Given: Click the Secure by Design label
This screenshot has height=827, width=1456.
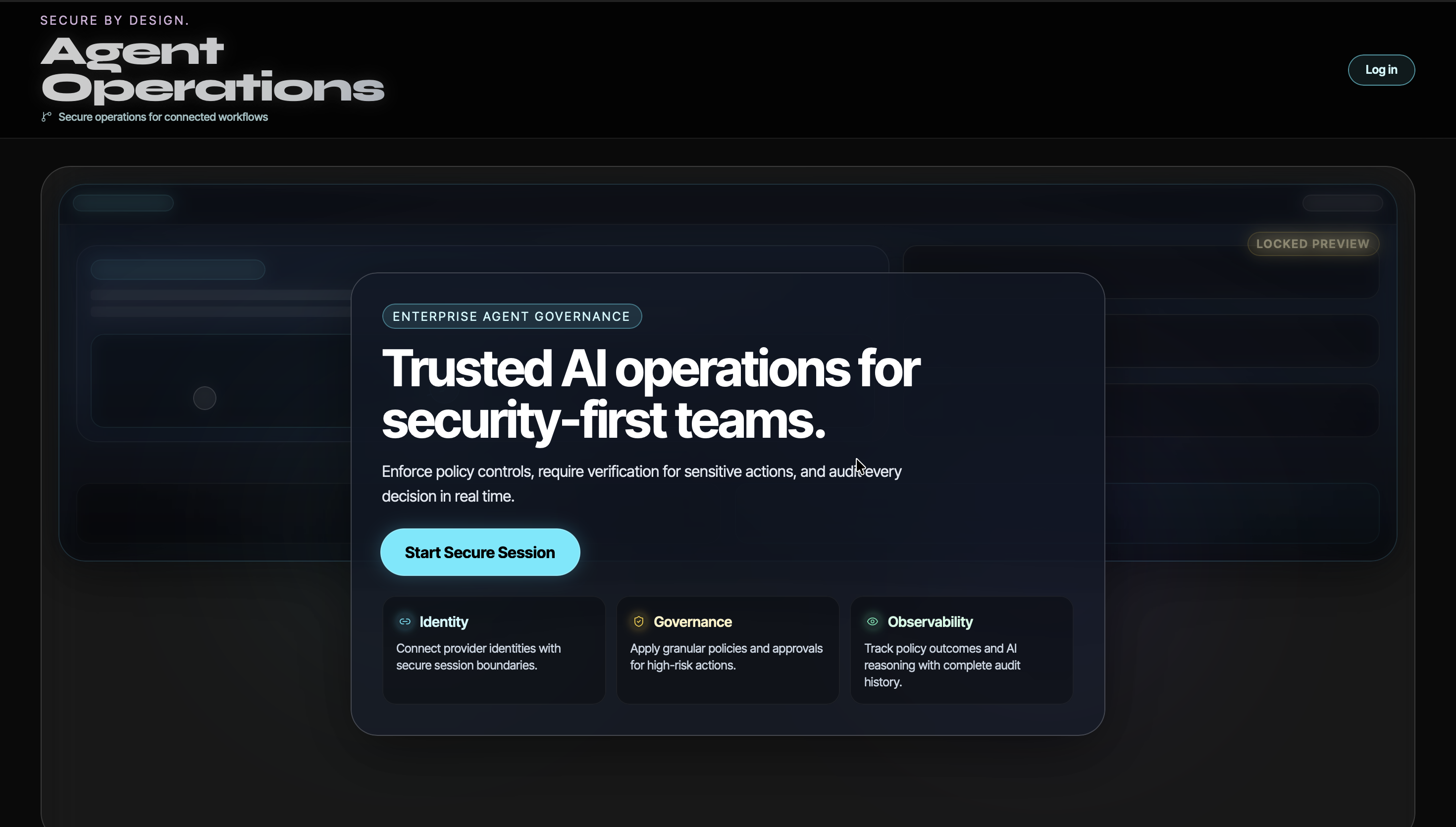Looking at the screenshot, I should click(x=114, y=20).
